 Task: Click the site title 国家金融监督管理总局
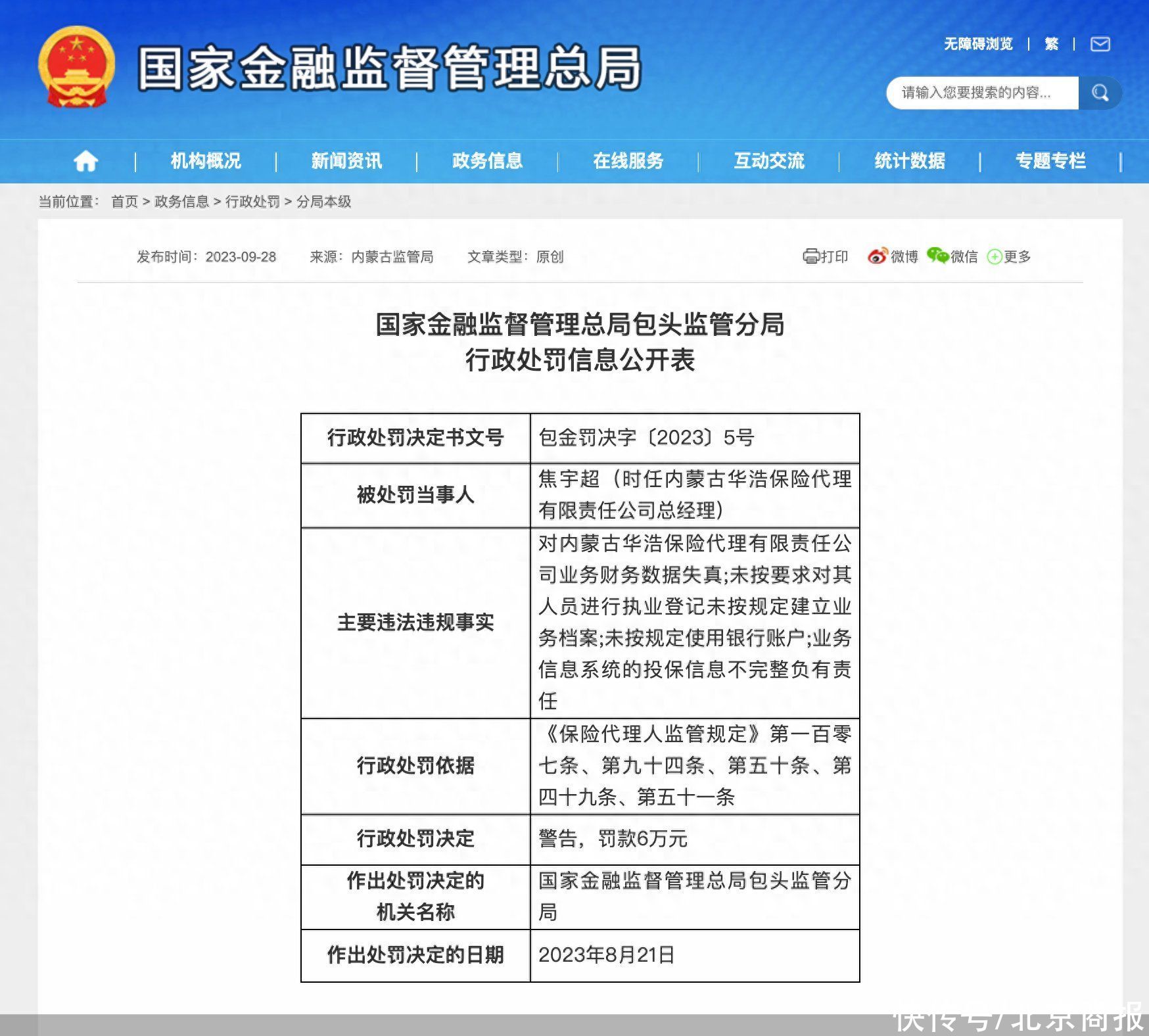click(390, 68)
